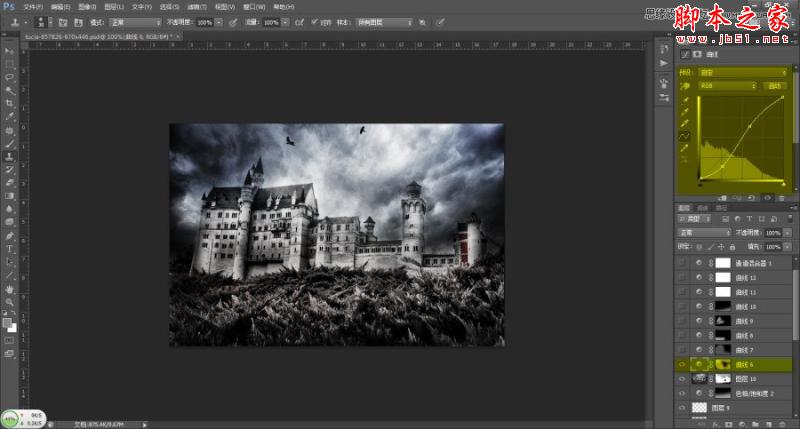Create new group folder icon

coord(756,424)
